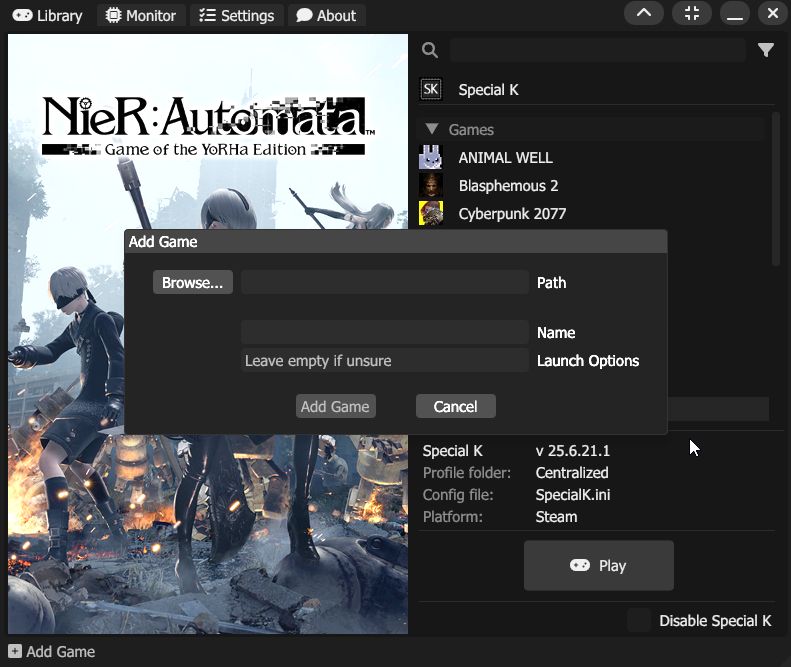Click the shrink window mode icon
Image resolution: width=791 pixels, height=667 pixels.
click(692, 13)
